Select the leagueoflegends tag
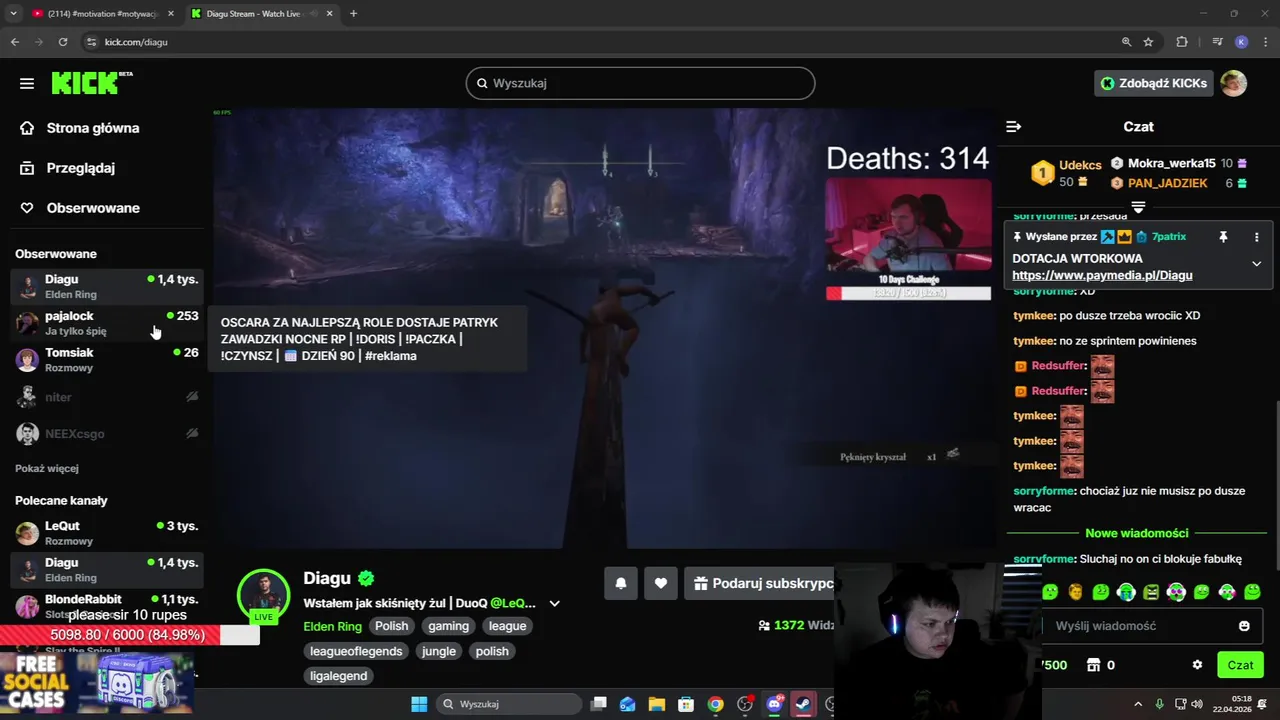 coord(356,651)
